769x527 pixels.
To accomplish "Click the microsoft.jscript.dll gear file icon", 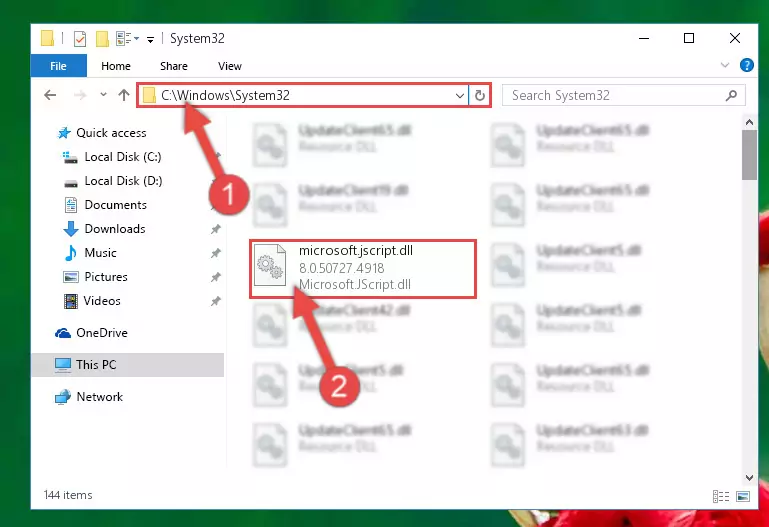I will click(270, 265).
